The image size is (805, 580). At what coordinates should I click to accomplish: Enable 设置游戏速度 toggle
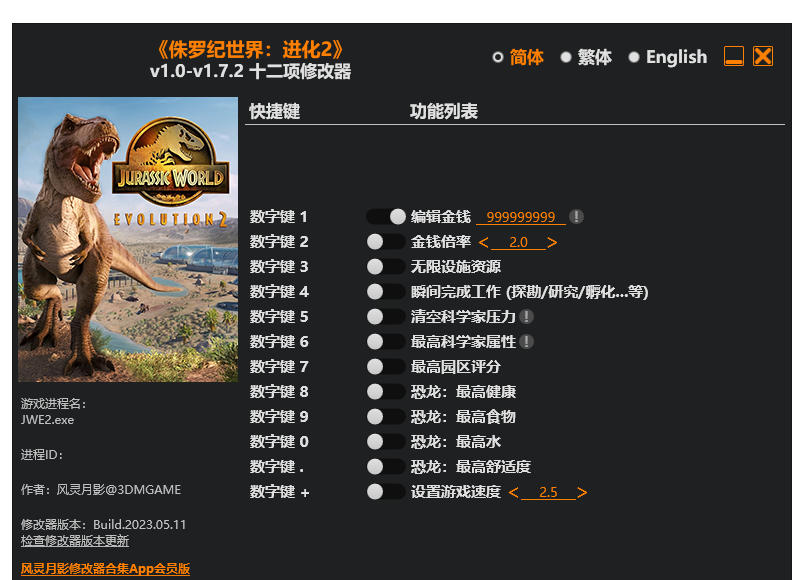point(386,492)
